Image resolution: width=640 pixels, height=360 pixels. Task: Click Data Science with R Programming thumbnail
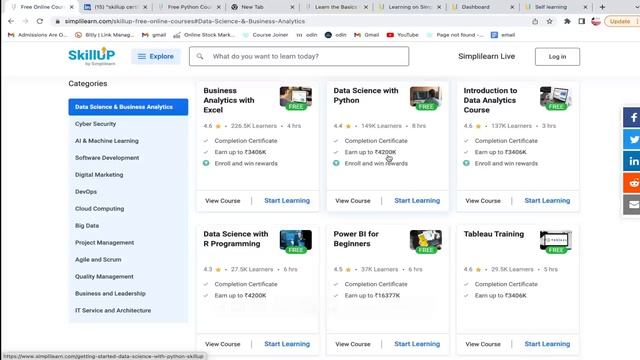296,241
